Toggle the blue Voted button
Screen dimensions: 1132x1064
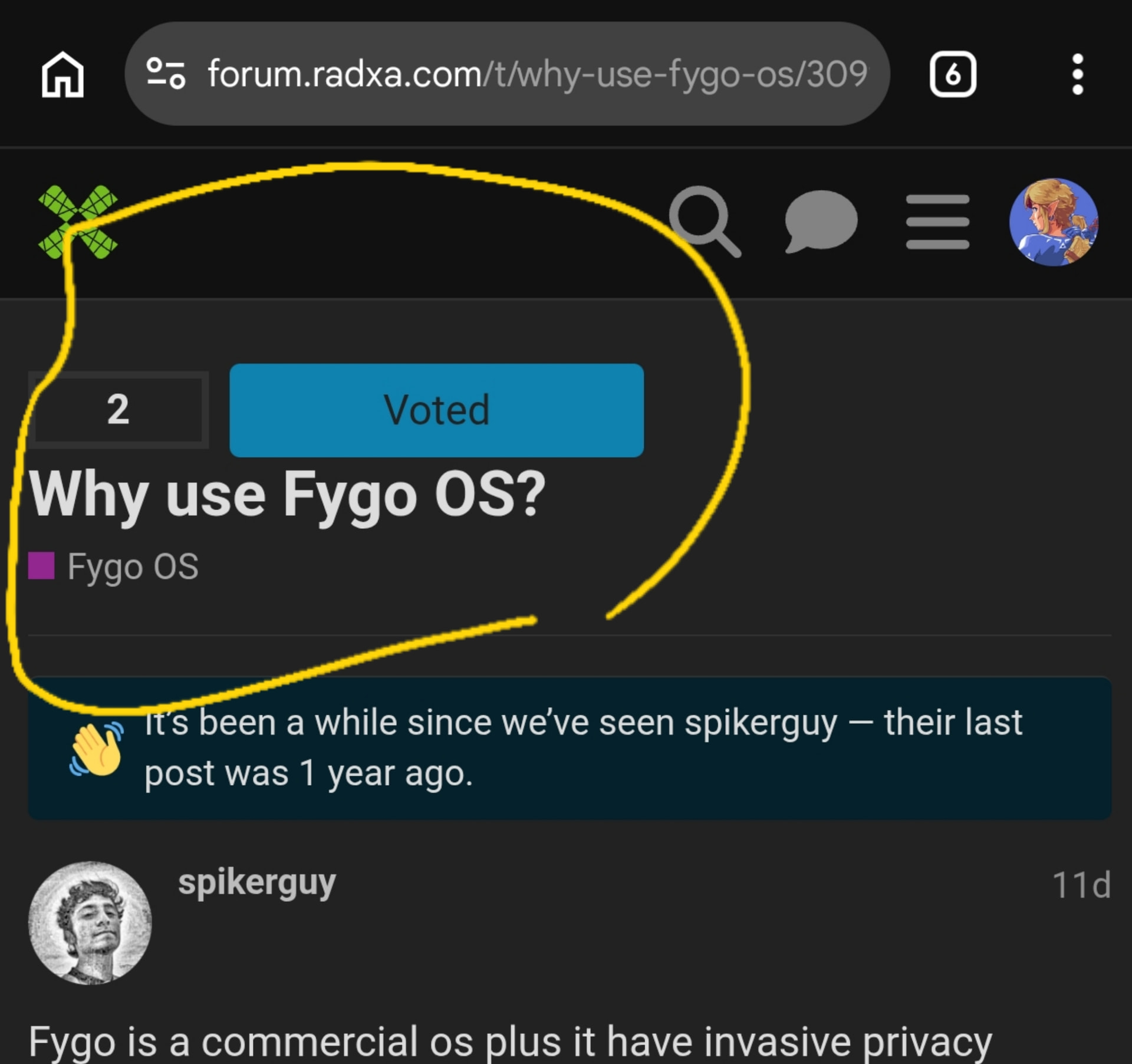[x=436, y=410]
